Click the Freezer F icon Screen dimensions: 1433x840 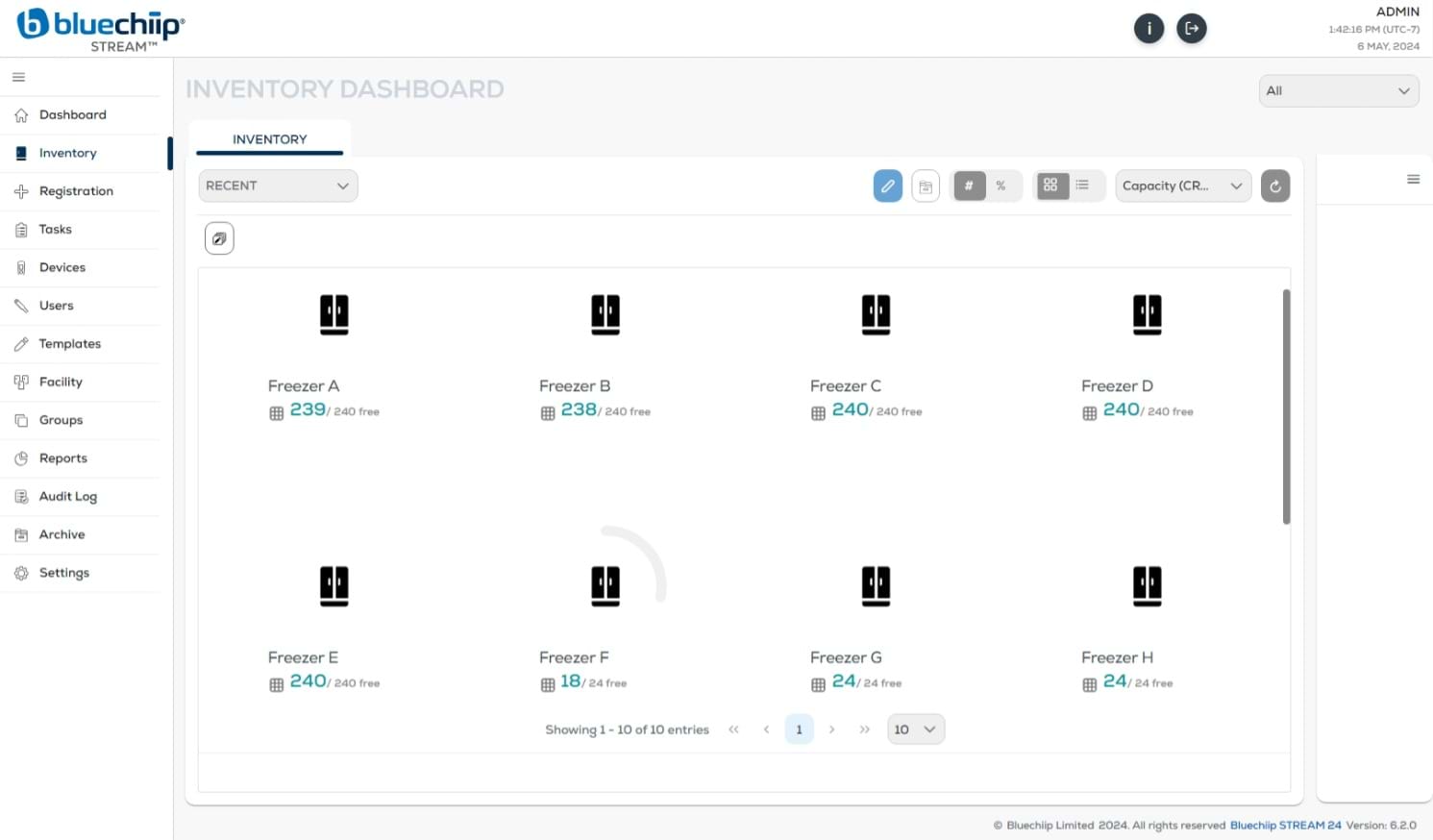[x=605, y=584]
